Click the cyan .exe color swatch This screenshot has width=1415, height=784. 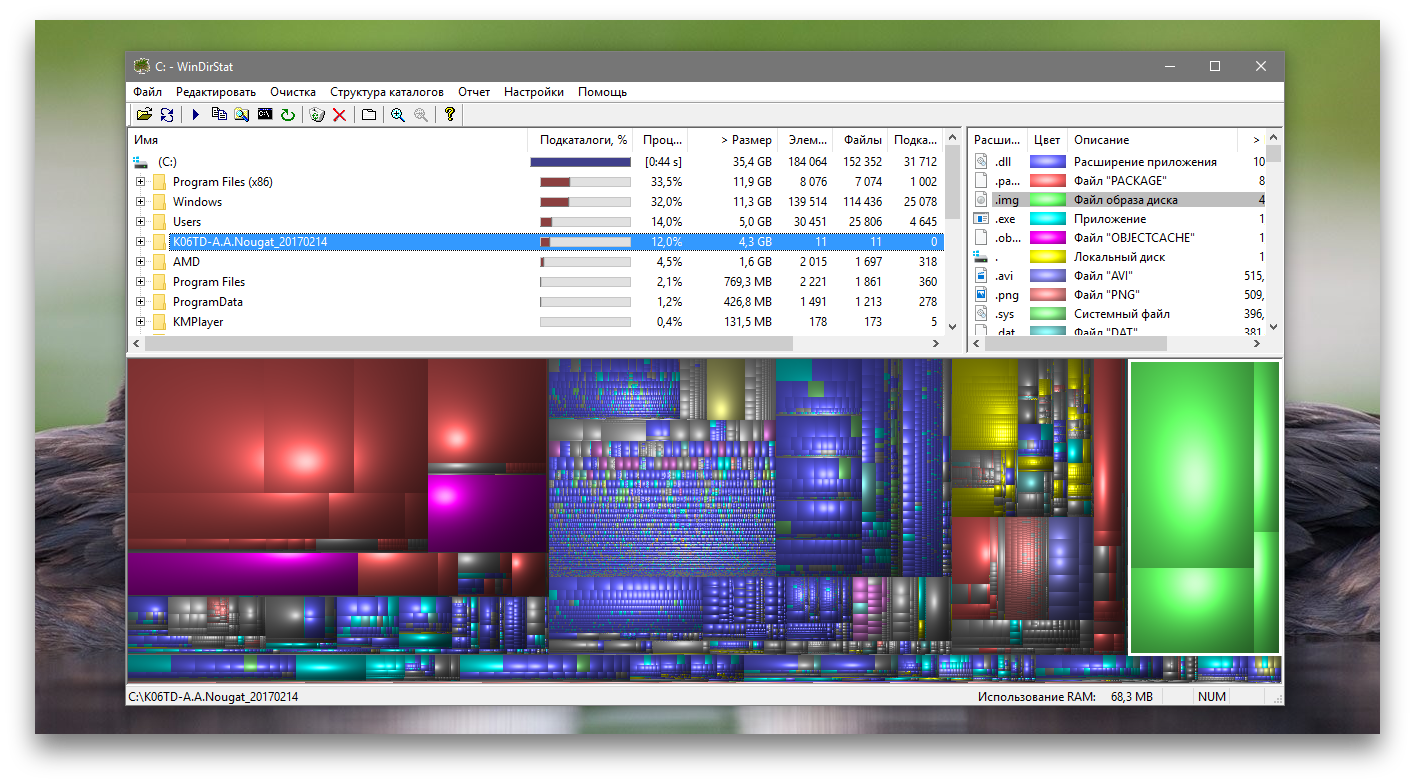(x=1047, y=219)
